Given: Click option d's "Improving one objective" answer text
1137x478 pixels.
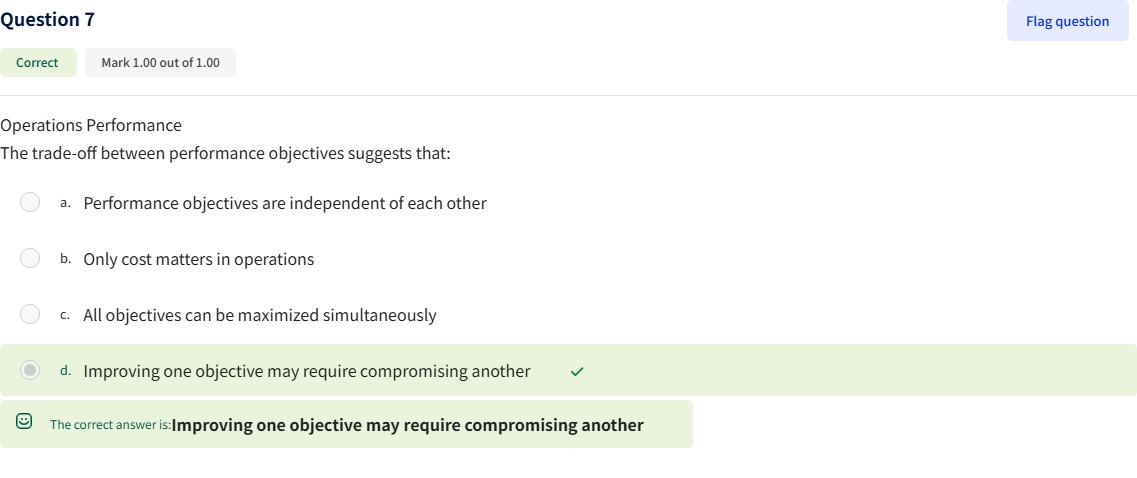Looking at the screenshot, I should pos(307,371).
